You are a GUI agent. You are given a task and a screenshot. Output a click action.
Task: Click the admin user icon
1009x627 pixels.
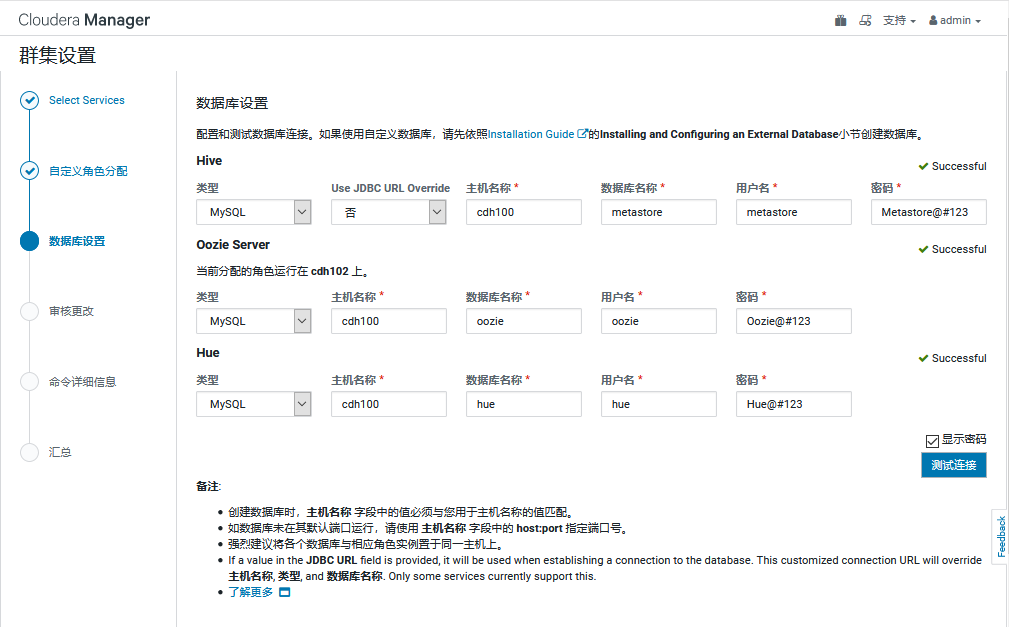tap(934, 19)
